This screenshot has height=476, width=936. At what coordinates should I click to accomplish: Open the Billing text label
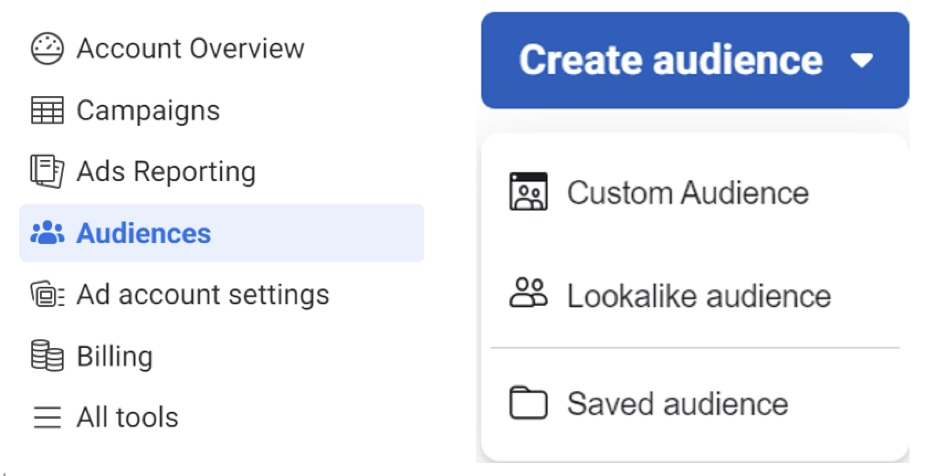[x=115, y=357]
